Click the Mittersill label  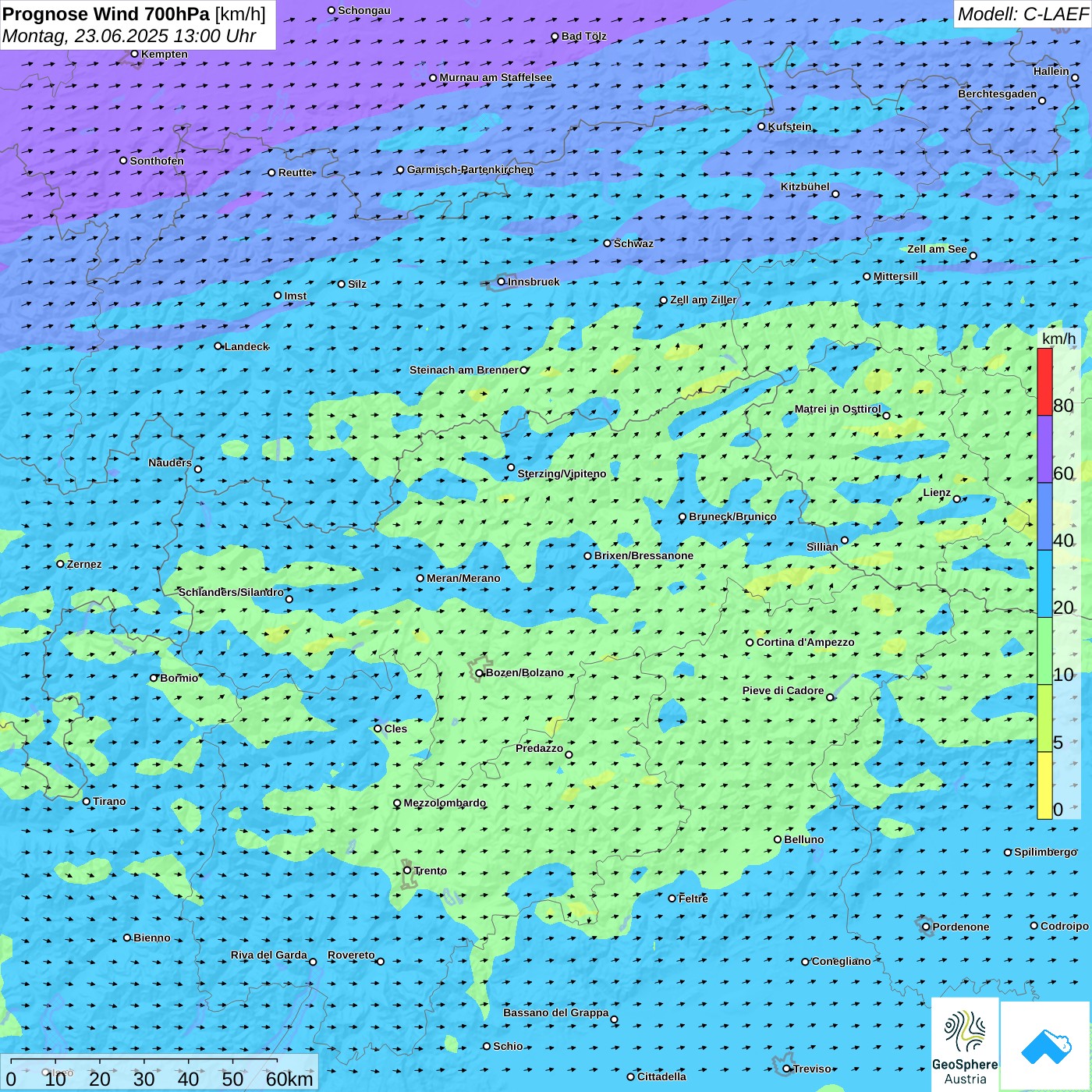[895, 276]
